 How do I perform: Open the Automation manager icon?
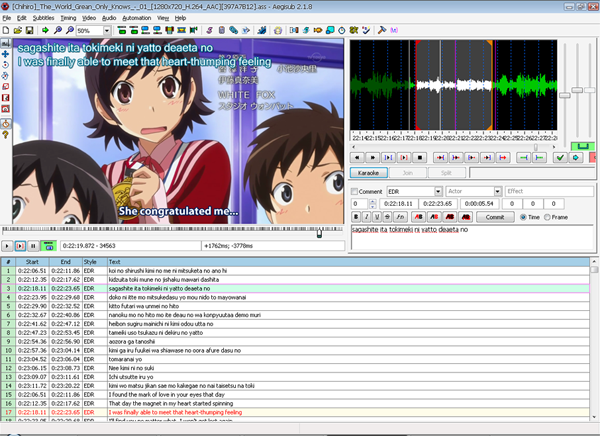tap(262, 30)
